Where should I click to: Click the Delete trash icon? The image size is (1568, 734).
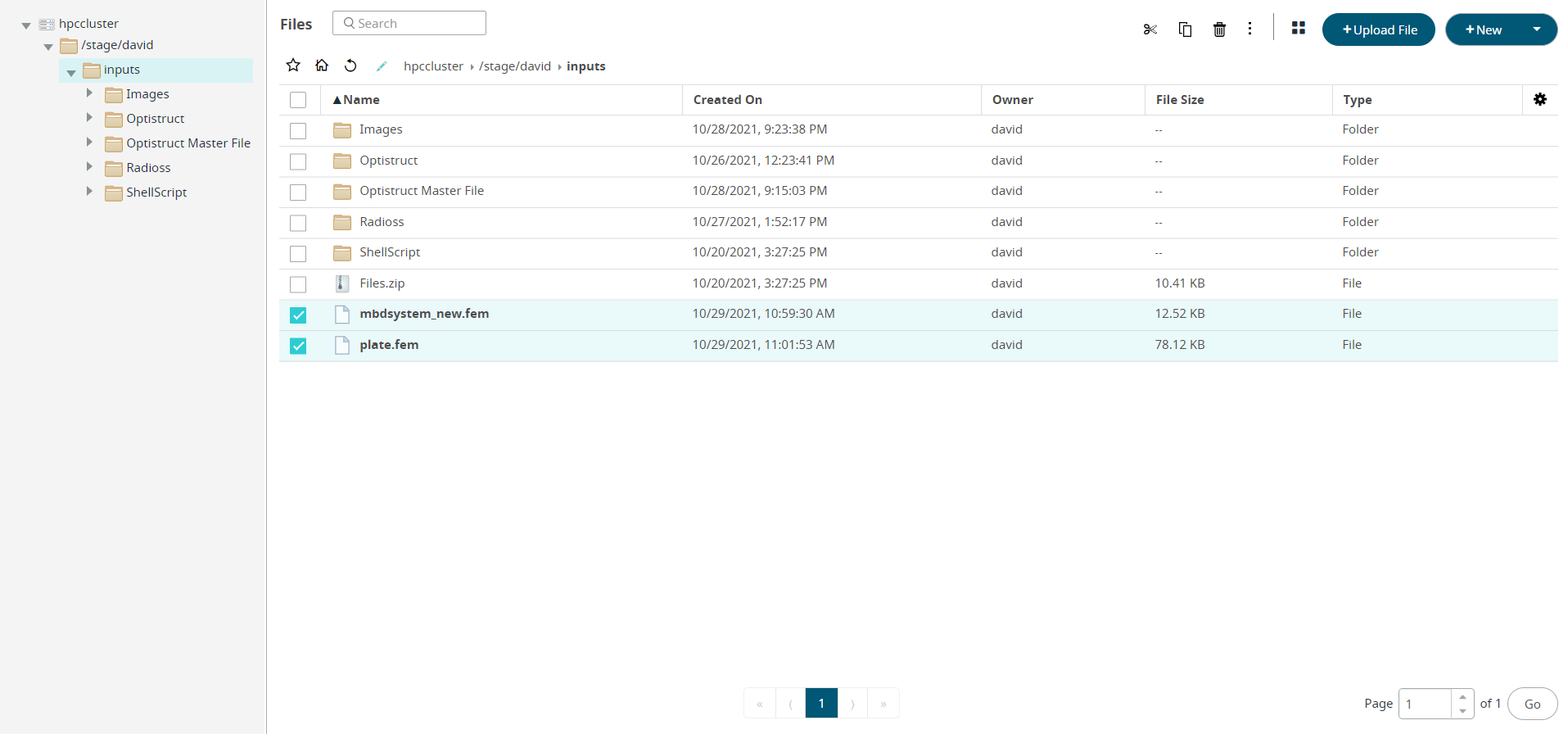(1219, 29)
